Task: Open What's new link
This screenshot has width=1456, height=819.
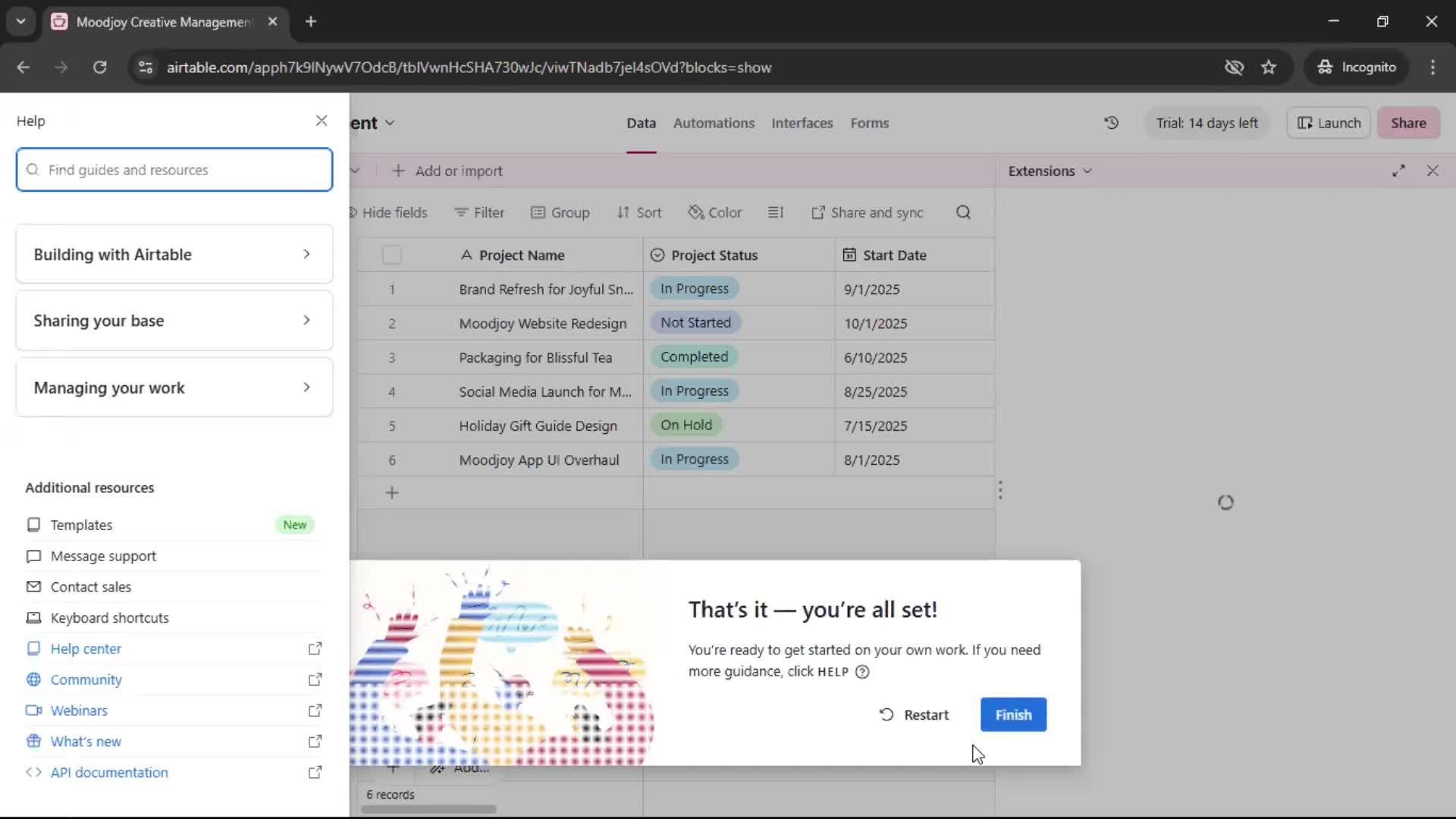Action: tap(86, 742)
